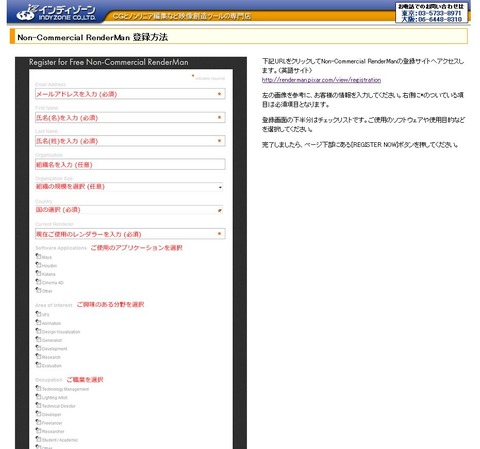480x449 pixels.
Task: Check the Cinema 4D software checkbox
Action: click(x=38, y=282)
